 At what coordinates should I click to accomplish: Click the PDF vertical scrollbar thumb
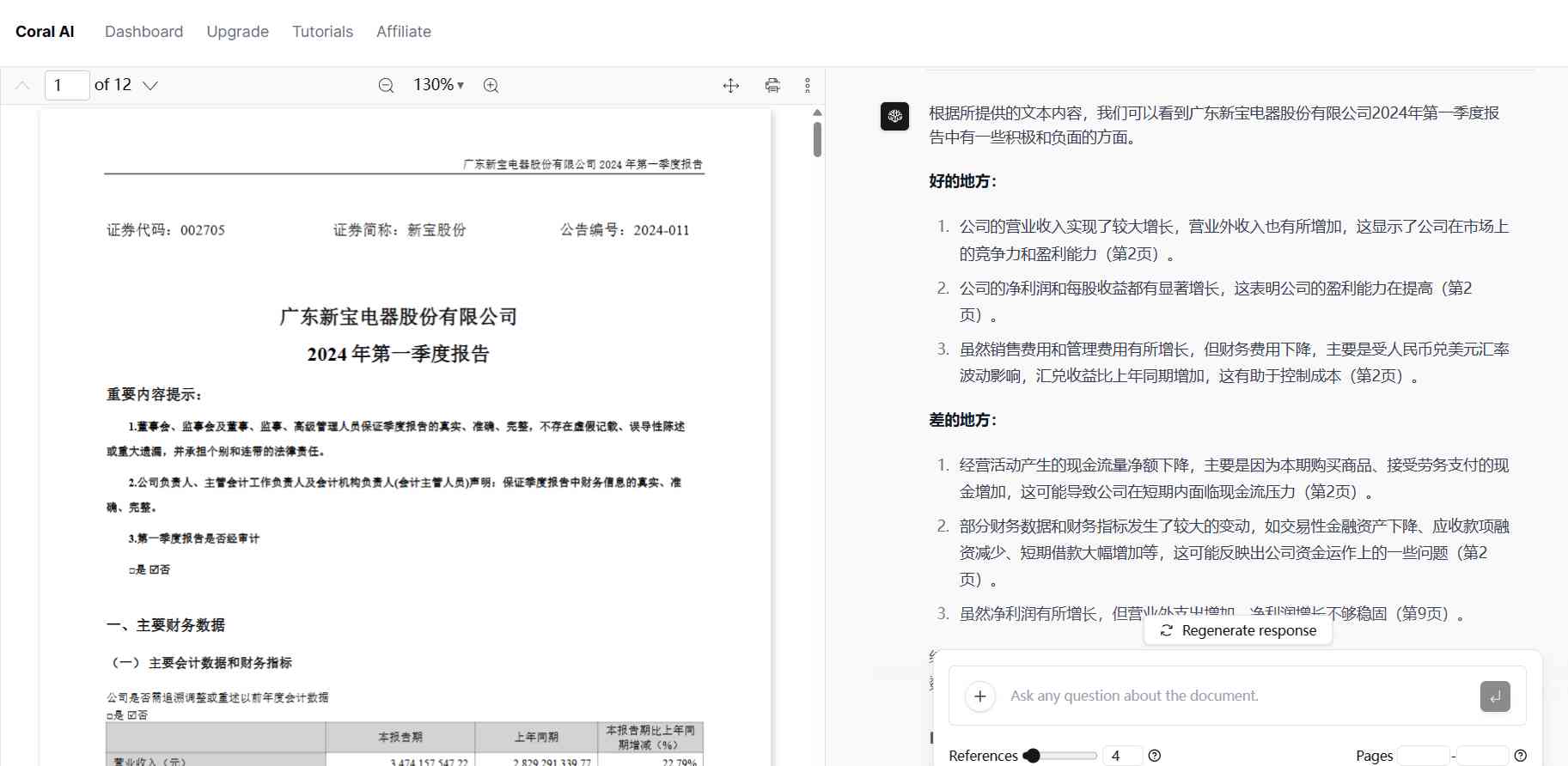point(817,139)
